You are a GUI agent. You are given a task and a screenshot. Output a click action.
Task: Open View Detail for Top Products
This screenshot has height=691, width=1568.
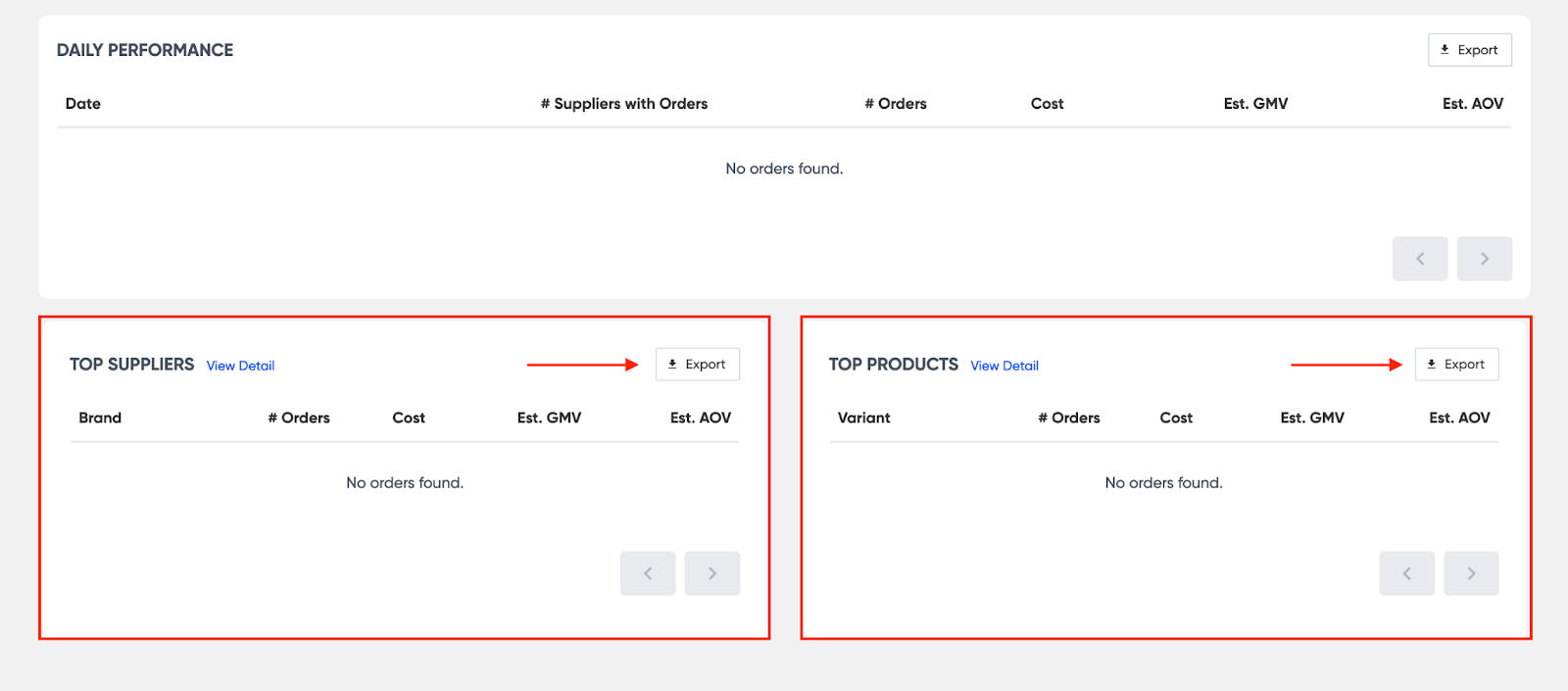point(1004,366)
